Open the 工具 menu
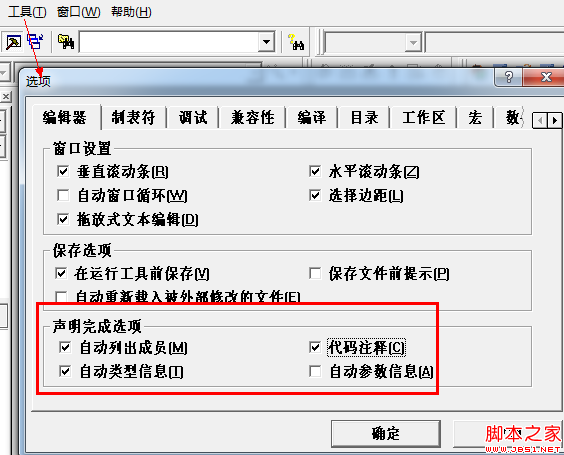Image resolution: width=564 pixels, height=455 pixels. (x=27, y=12)
